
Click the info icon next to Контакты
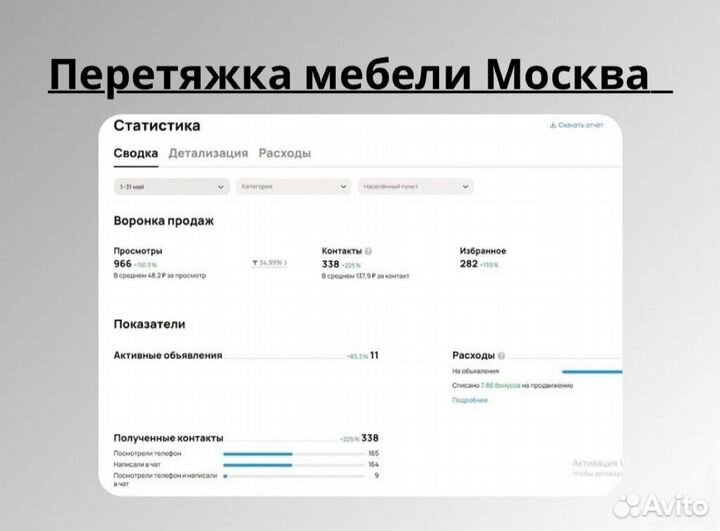click(x=368, y=251)
